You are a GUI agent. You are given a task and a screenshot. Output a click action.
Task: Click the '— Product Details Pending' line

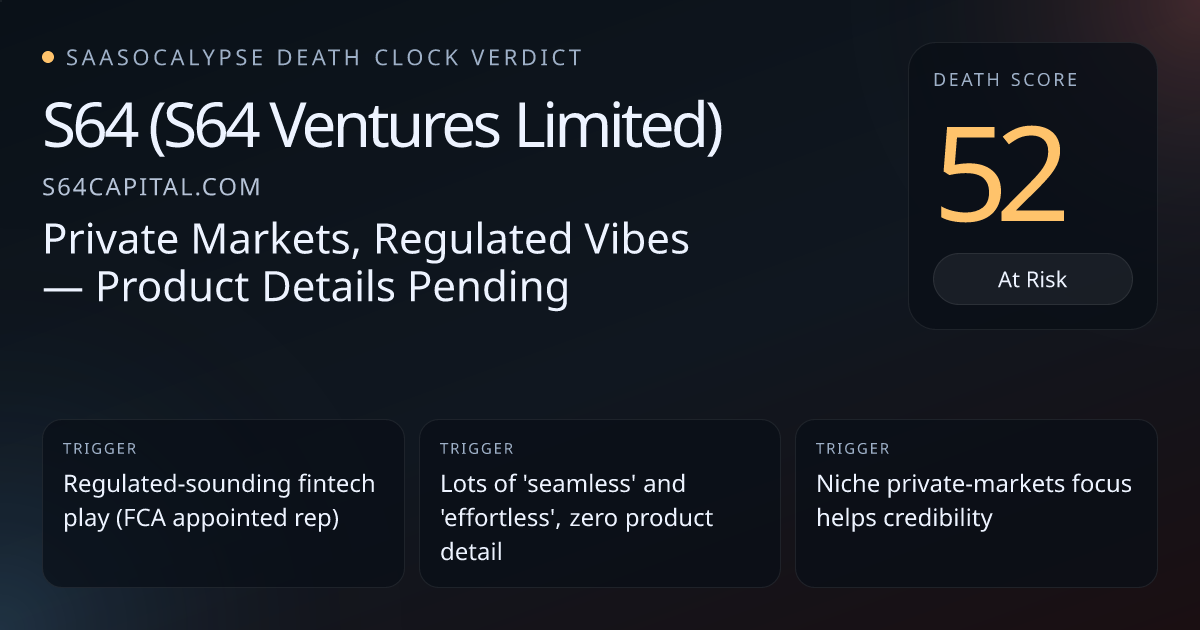(x=306, y=288)
